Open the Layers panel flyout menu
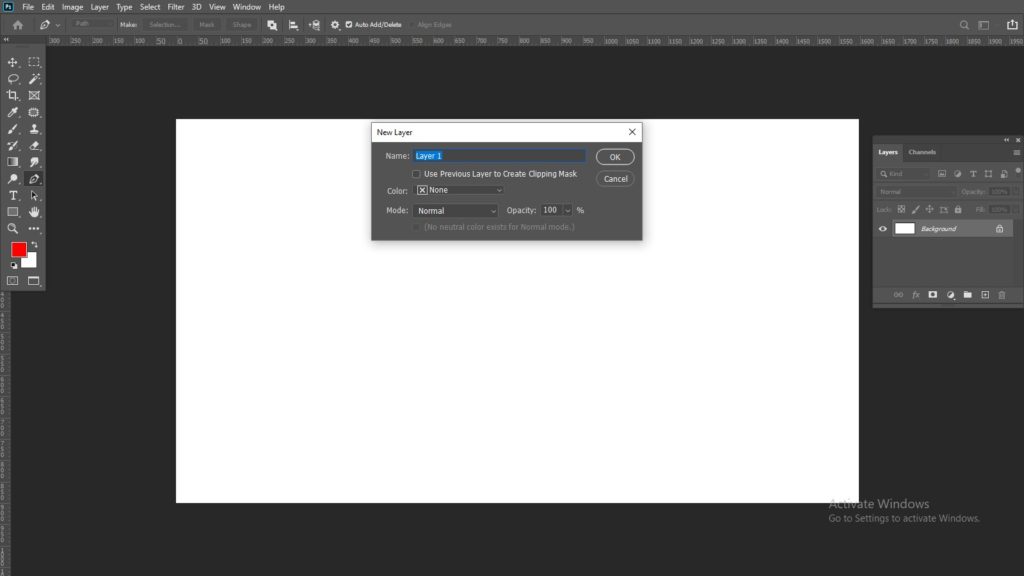The image size is (1024, 576). point(1016,152)
